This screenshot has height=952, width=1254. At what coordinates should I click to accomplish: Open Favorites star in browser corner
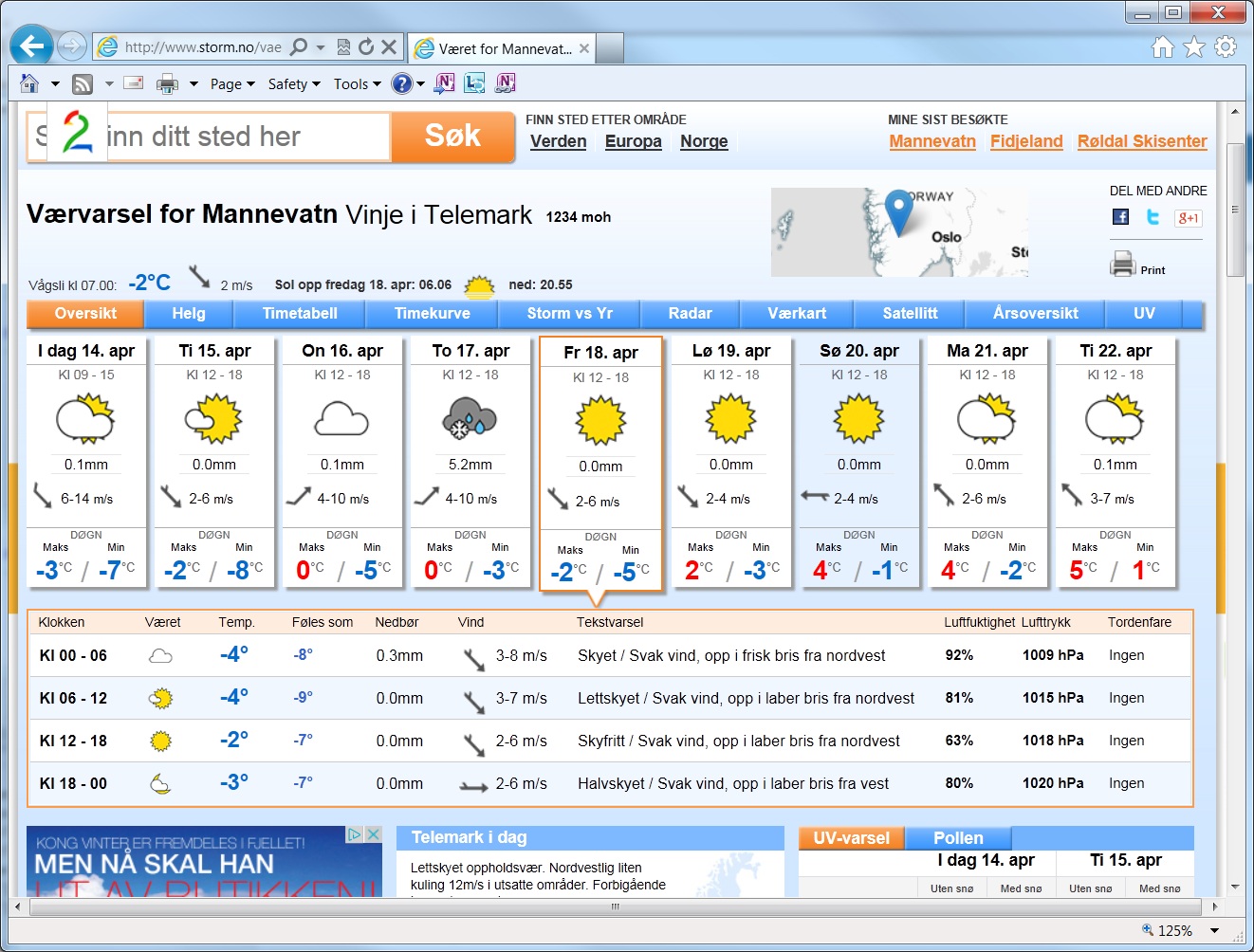(1194, 46)
